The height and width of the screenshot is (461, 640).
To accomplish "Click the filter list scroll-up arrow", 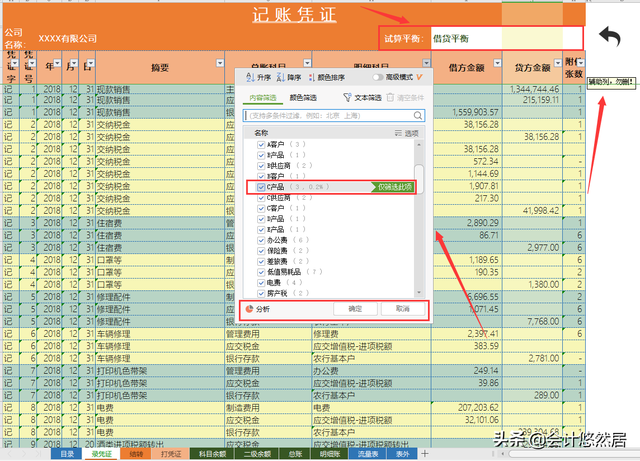I will (419, 145).
